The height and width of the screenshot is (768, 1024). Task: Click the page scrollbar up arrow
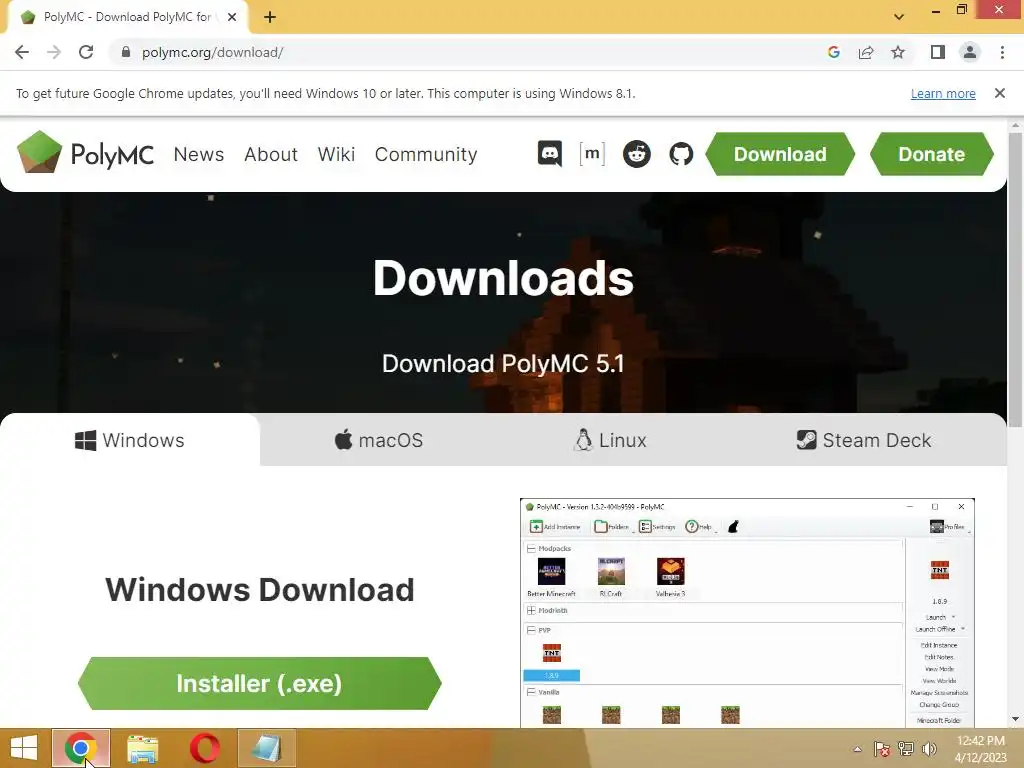pos(1016,125)
